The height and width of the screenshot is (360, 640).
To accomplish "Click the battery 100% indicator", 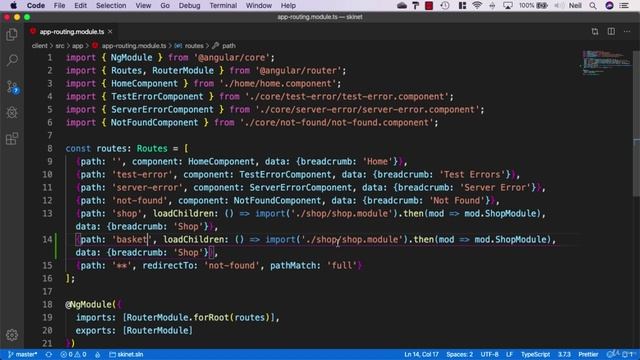I will coord(533,5).
